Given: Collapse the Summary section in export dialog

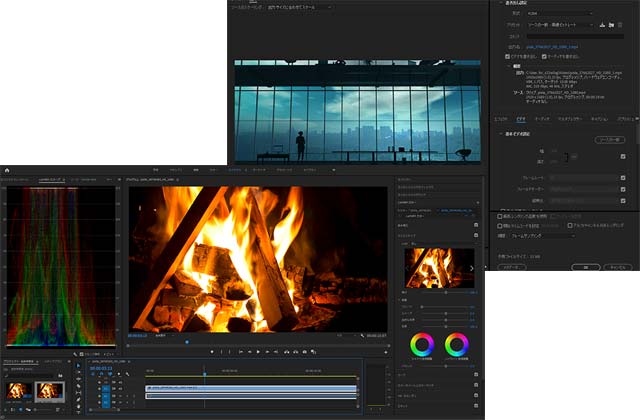Looking at the screenshot, I should coord(509,66).
